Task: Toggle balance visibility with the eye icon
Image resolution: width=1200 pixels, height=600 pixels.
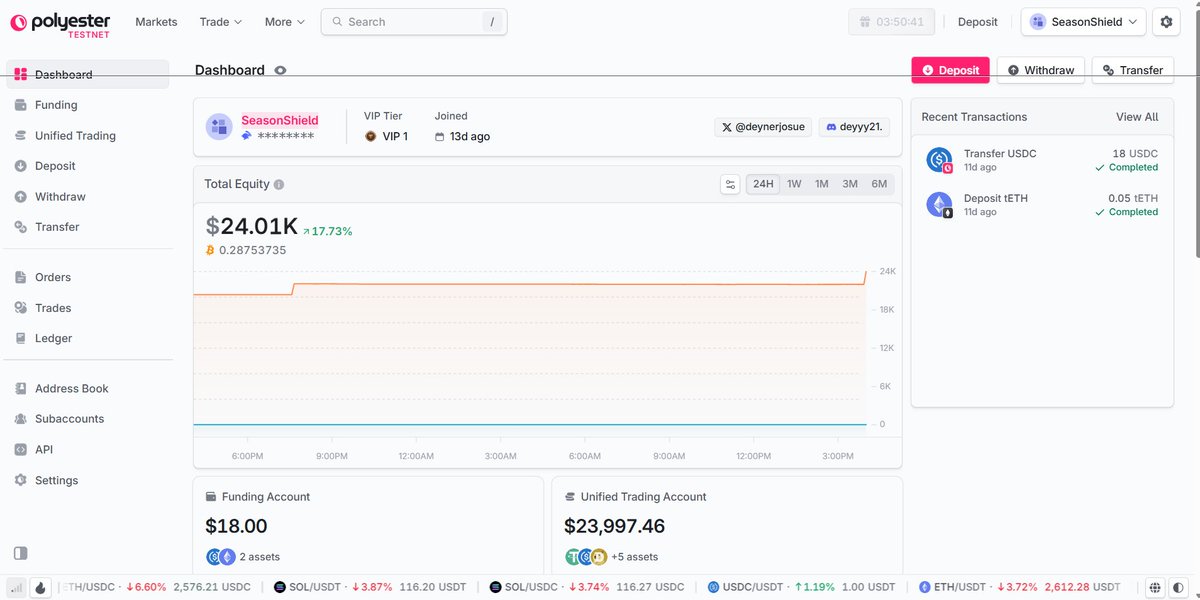Action: 281,70
